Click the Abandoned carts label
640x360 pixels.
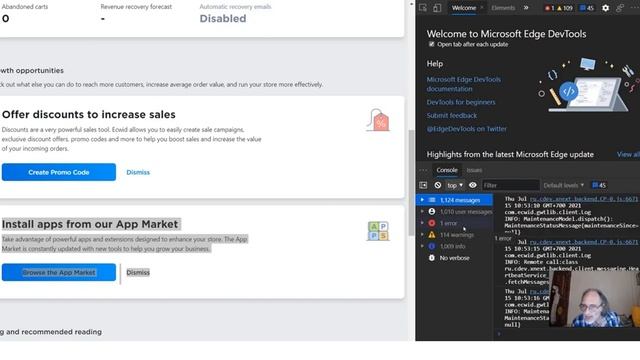pyautogui.click(x=25, y=7)
